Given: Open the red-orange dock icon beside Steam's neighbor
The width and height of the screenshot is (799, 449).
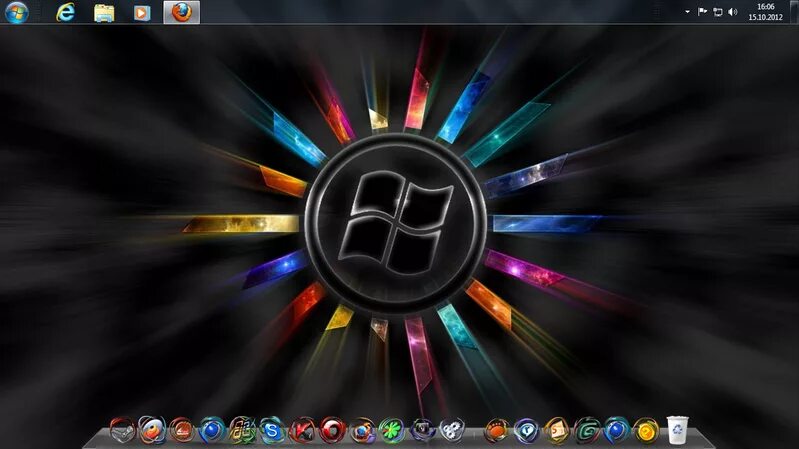Looking at the screenshot, I should click(181, 431).
